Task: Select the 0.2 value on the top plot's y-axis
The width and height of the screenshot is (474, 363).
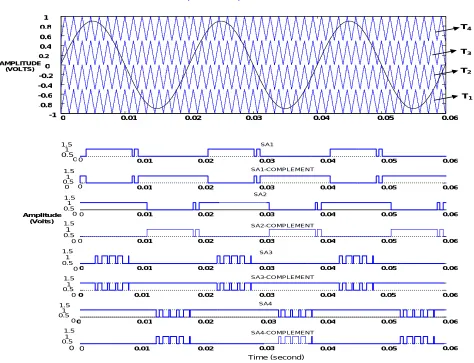Action: pyautogui.click(x=45, y=56)
